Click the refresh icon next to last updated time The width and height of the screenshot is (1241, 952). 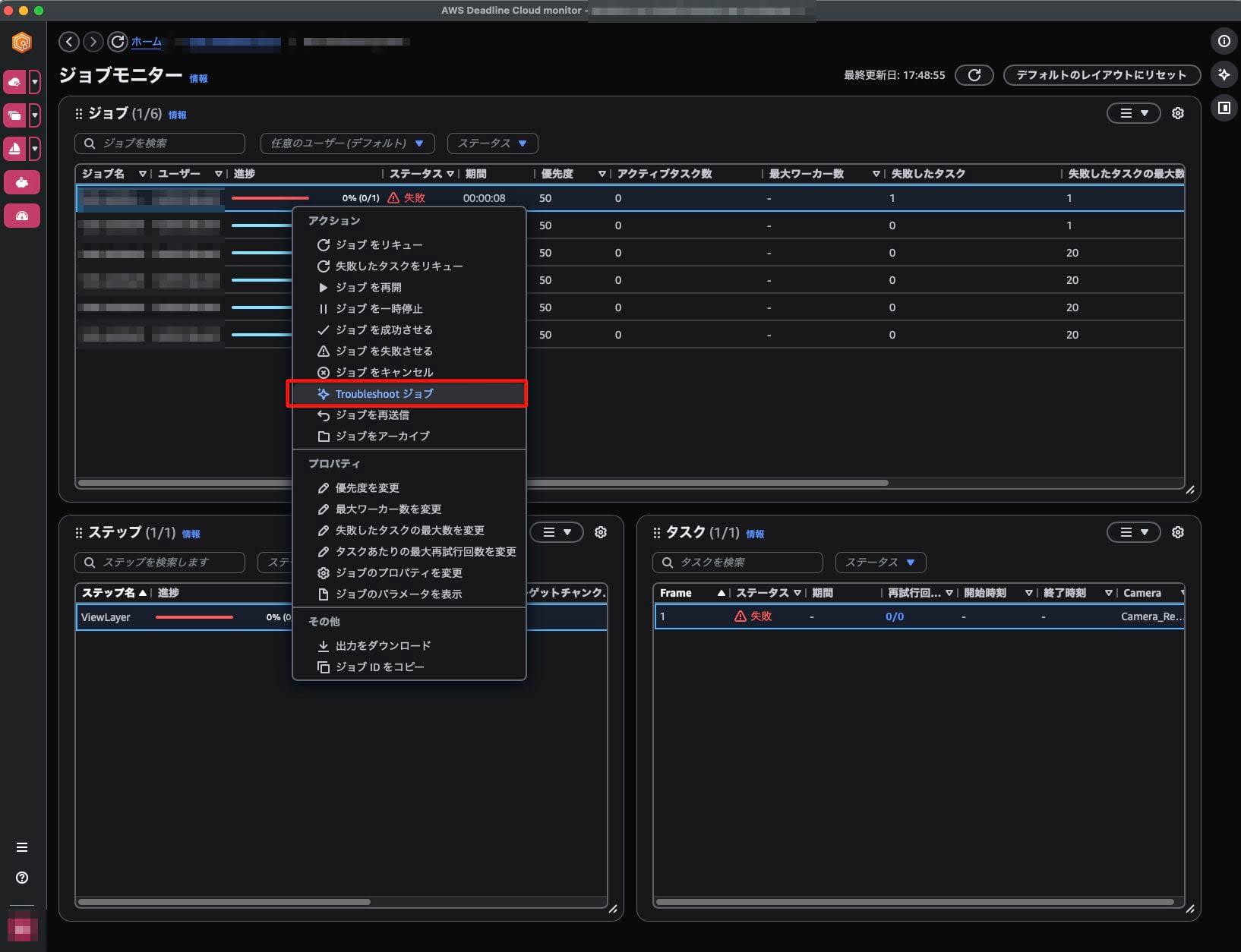(x=974, y=75)
